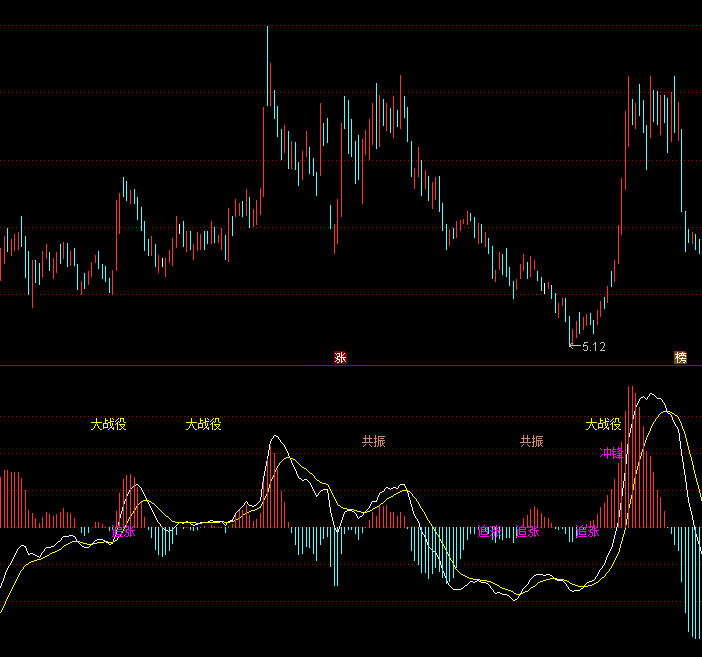Image resolution: width=702 pixels, height=657 pixels.
Task: Click the rightmost 共振 signal label
Action: coord(531,441)
